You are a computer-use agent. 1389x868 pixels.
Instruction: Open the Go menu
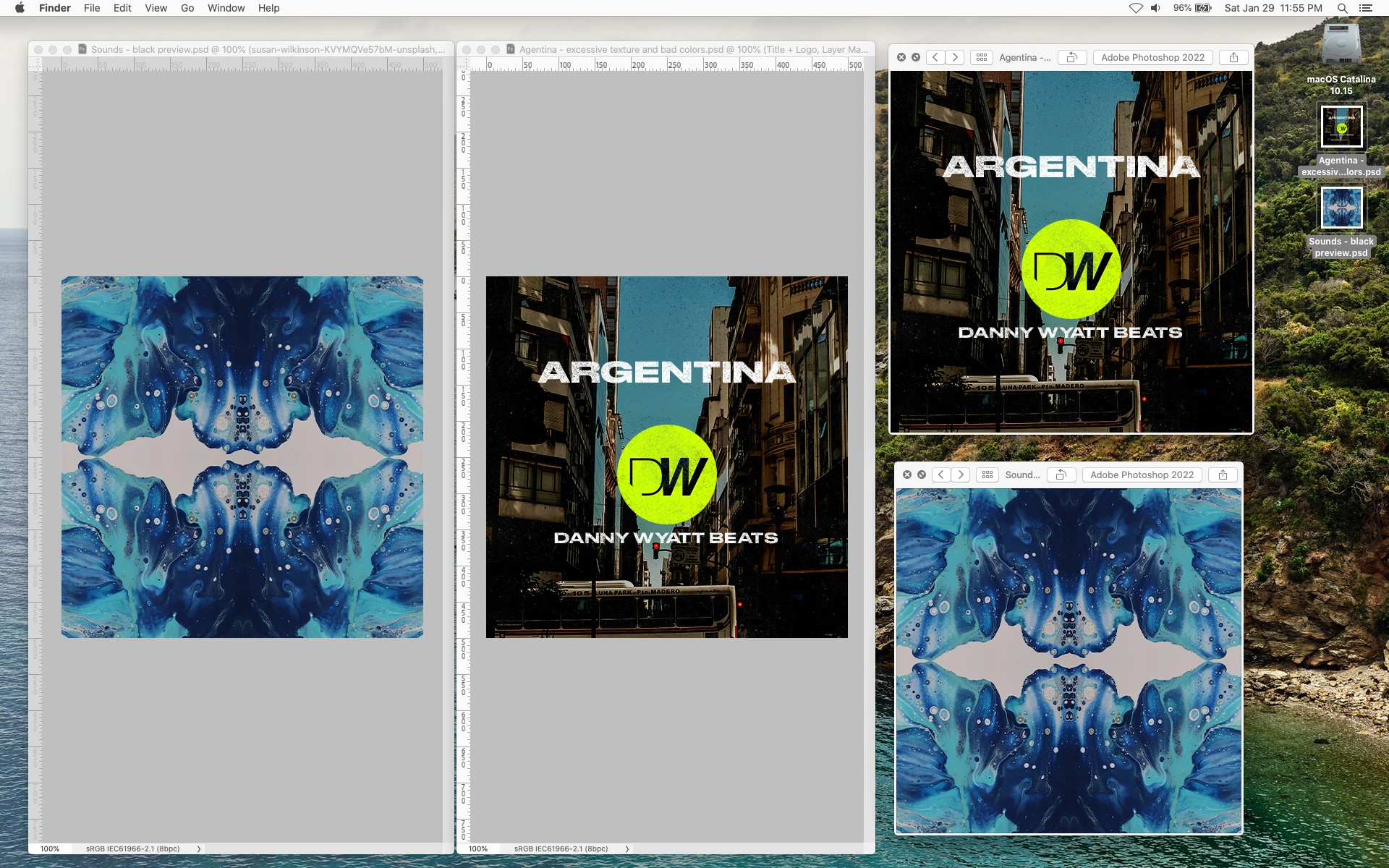coord(187,8)
